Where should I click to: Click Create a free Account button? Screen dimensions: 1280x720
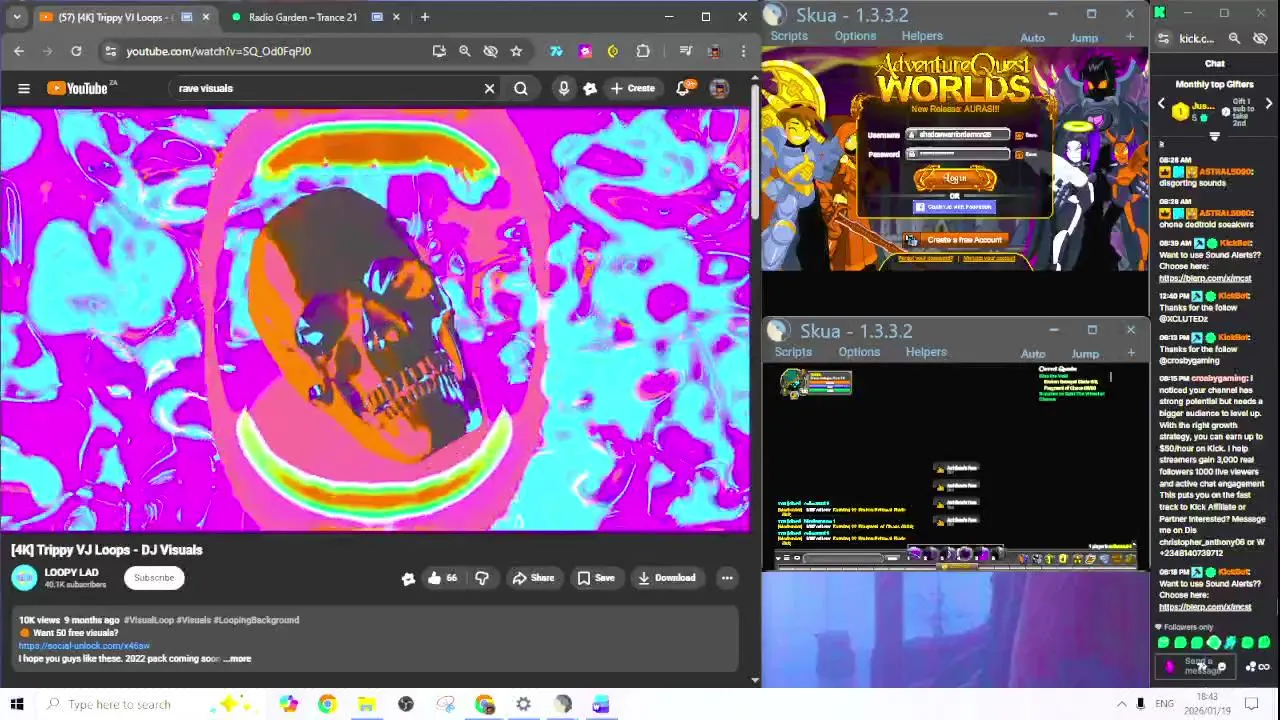(956, 240)
